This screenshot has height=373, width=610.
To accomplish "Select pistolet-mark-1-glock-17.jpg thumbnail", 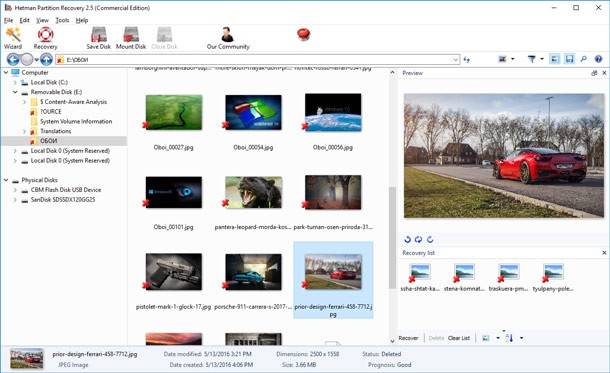I will click(174, 272).
